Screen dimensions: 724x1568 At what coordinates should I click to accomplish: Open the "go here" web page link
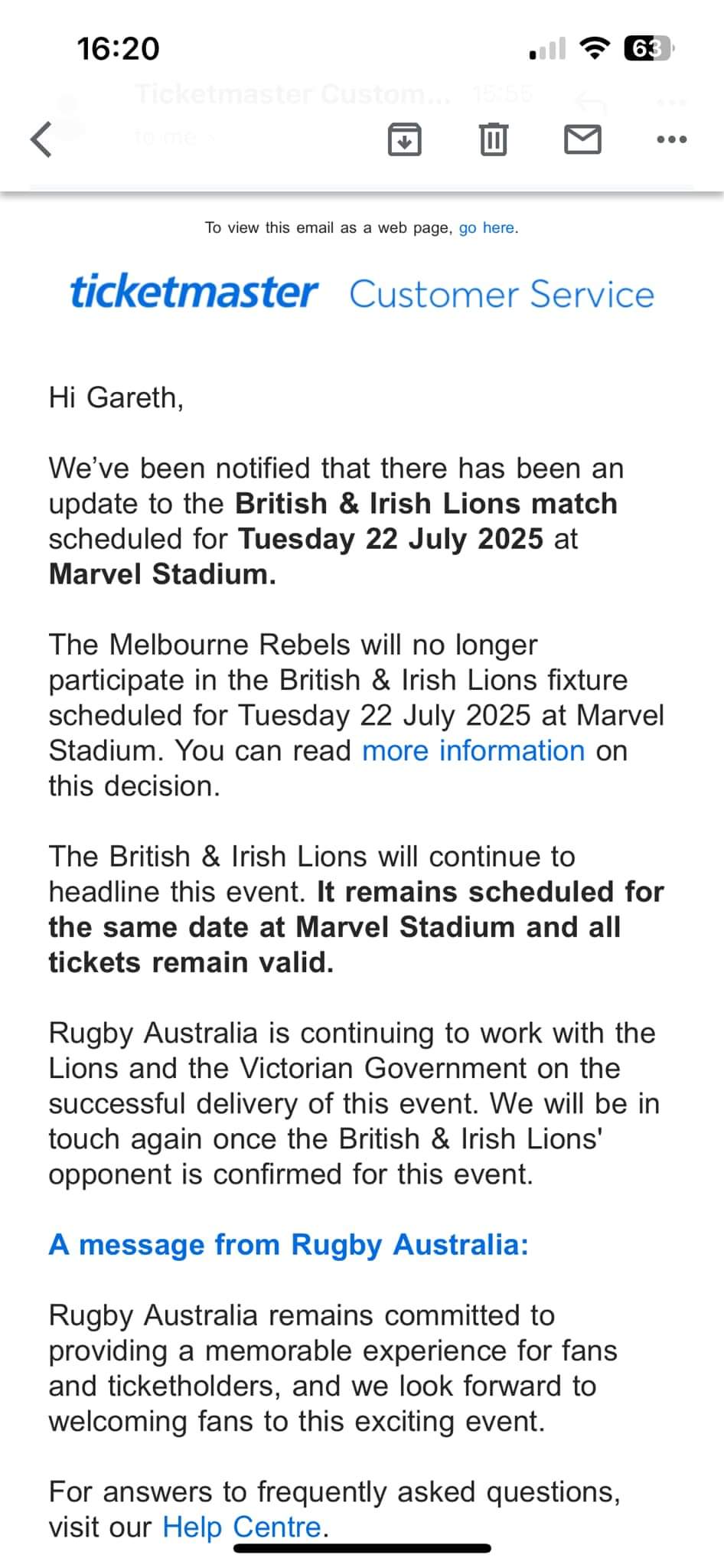487,227
